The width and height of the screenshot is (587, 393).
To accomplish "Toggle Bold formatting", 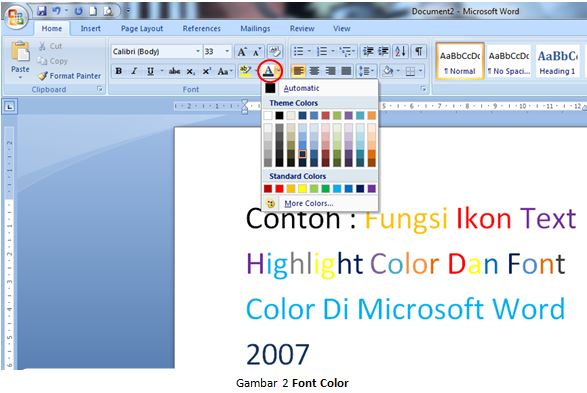I will pyautogui.click(x=119, y=71).
